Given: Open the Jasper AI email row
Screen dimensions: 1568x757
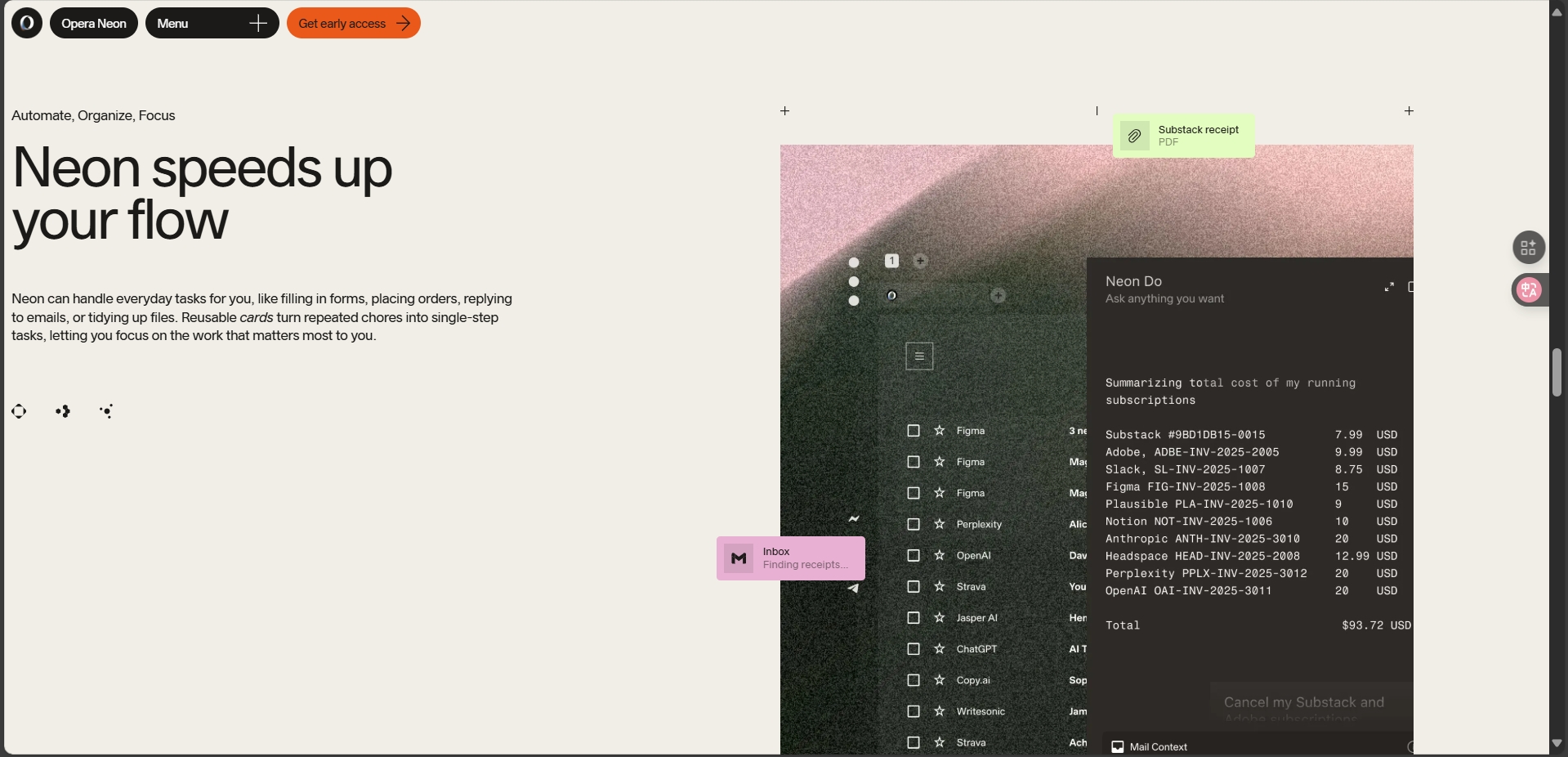Looking at the screenshot, I should (x=997, y=618).
